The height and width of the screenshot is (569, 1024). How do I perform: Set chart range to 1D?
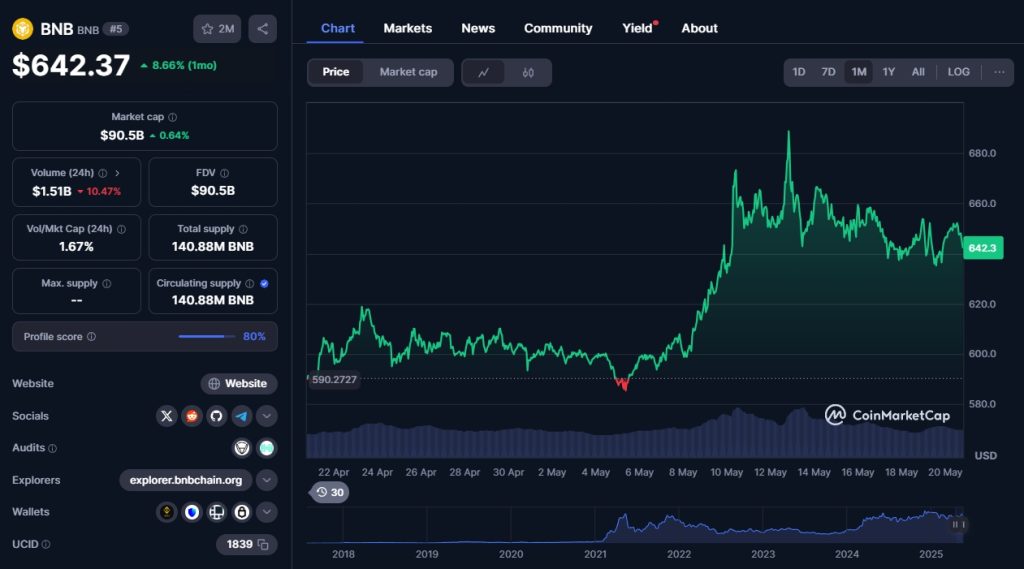point(799,72)
